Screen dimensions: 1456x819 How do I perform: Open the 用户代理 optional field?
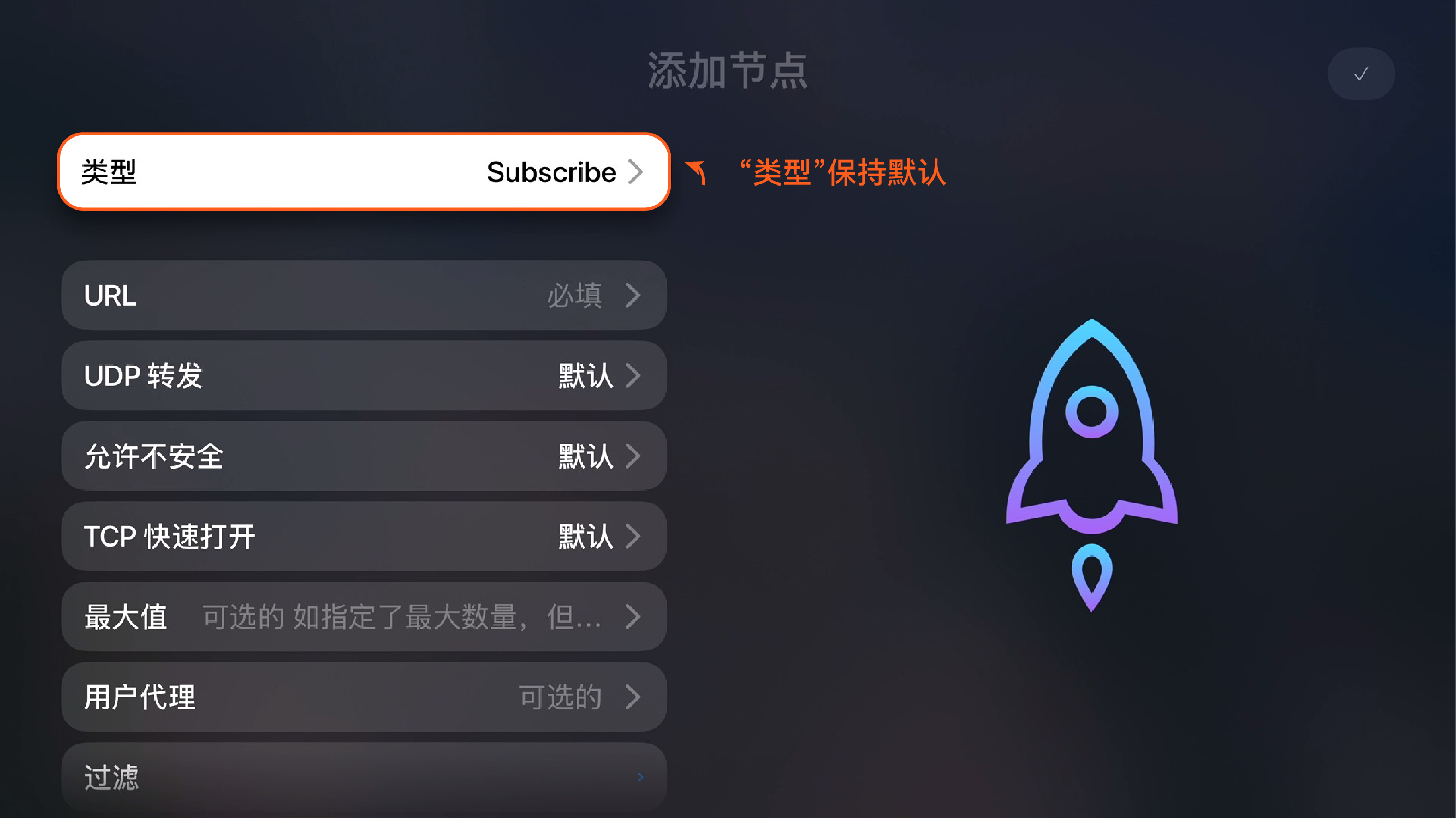(x=364, y=697)
